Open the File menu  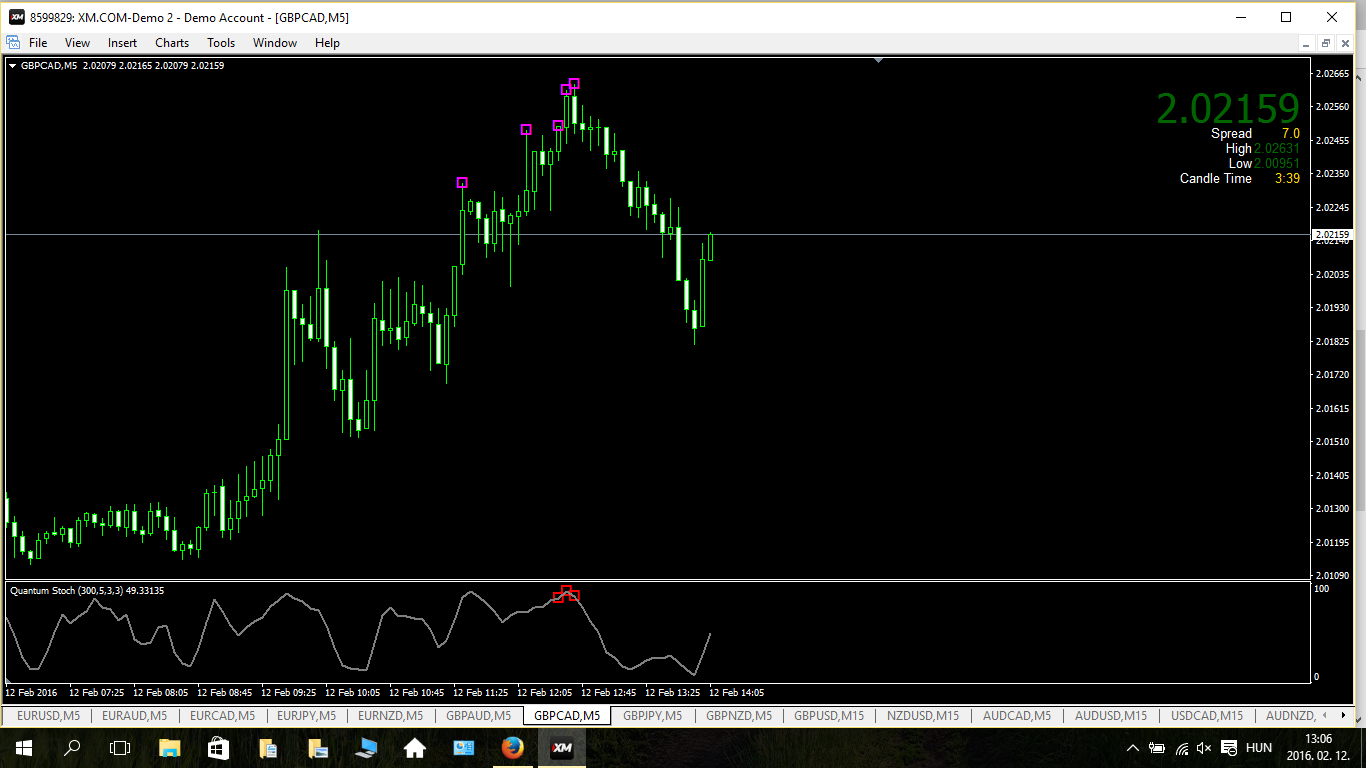pos(38,43)
